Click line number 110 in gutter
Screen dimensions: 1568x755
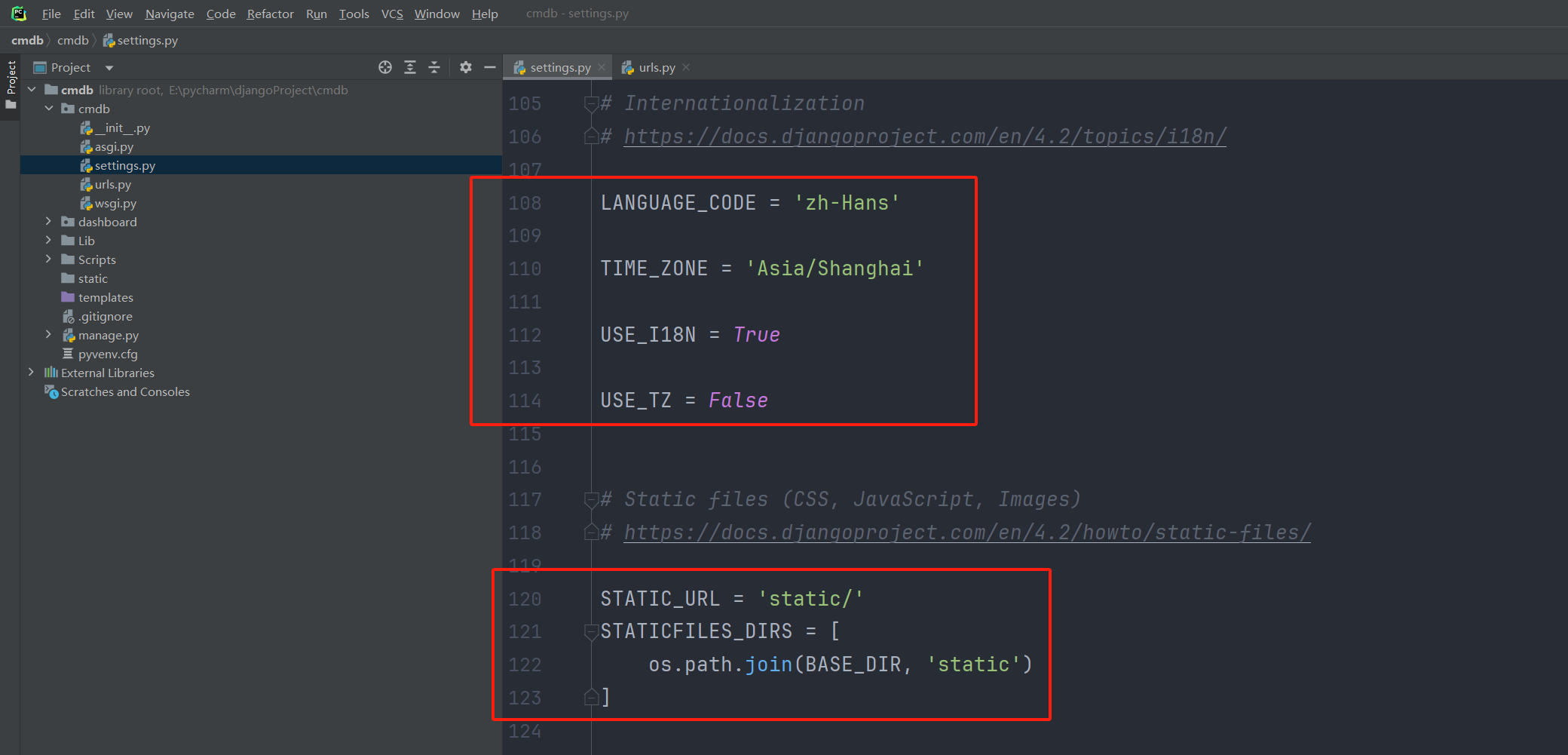point(525,269)
